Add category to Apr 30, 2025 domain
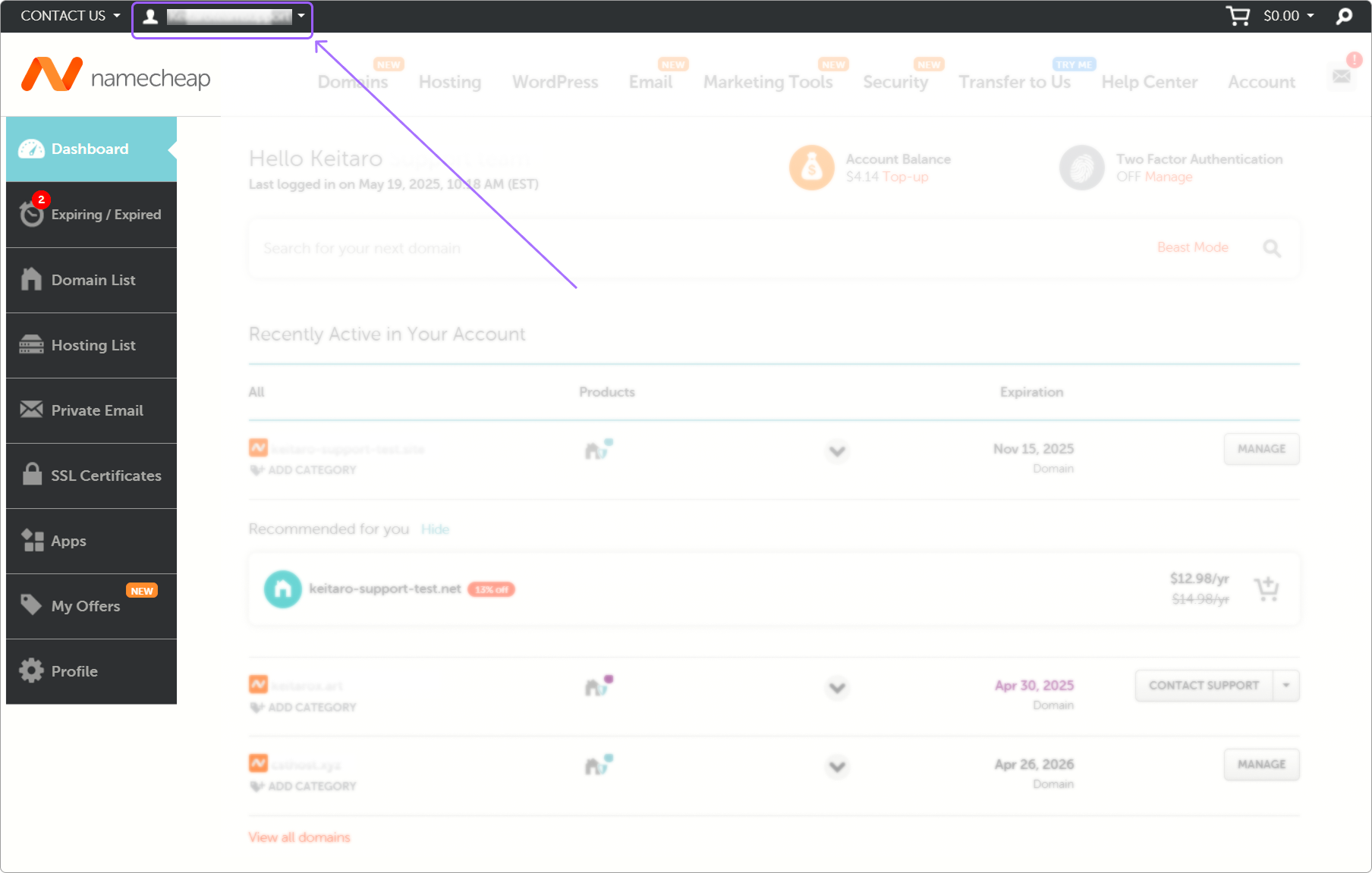 pyautogui.click(x=304, y=708)
